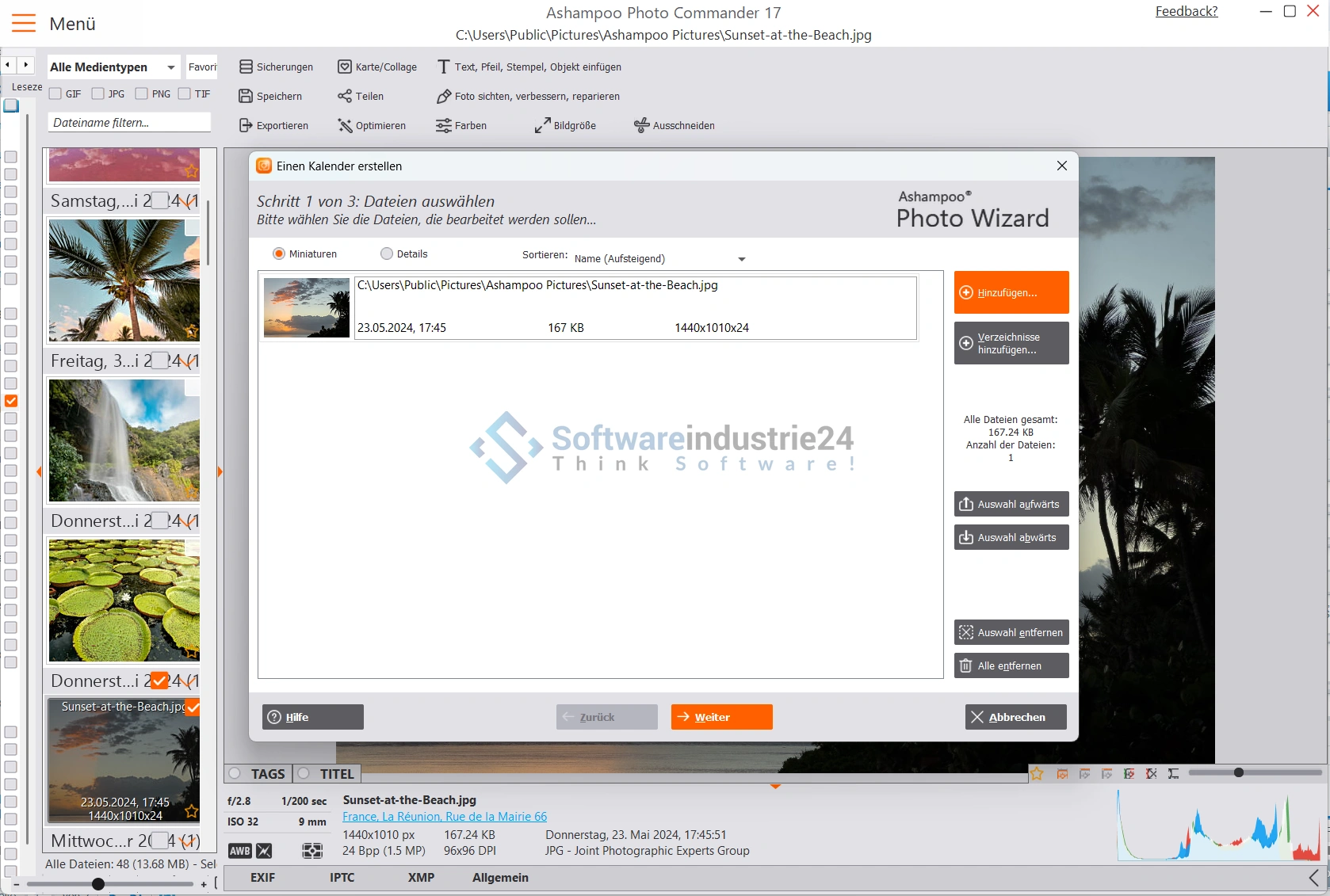
Task: Enable the PNG filter checkbox
Action: point(142,94)
